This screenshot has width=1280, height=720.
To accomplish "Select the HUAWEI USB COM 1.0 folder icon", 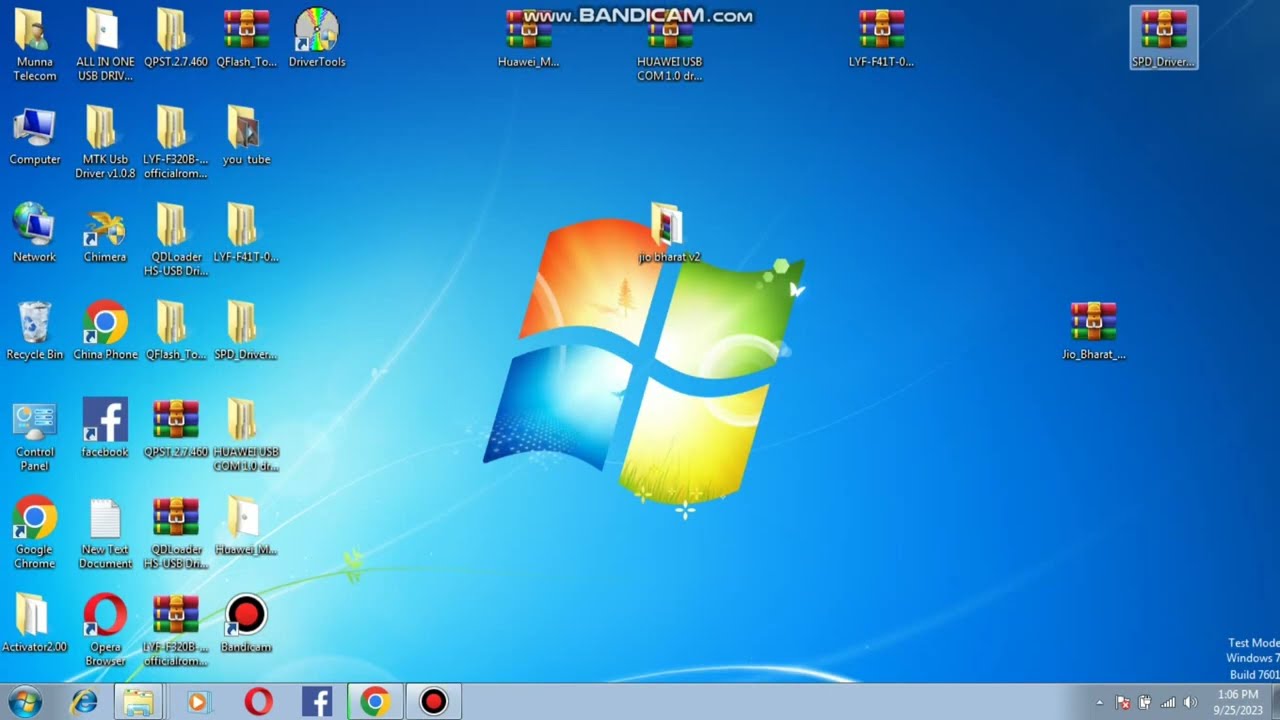I will (x=246, y=435).
